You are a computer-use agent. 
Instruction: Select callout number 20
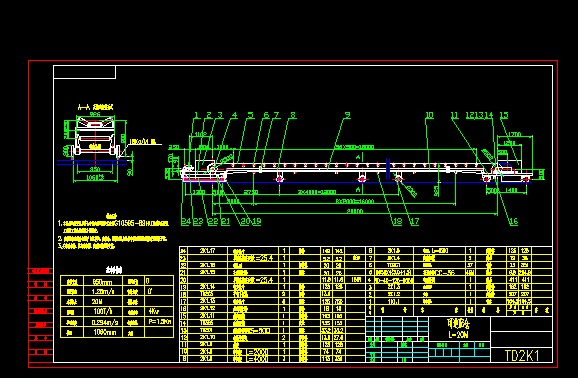[x=245, y=221]
